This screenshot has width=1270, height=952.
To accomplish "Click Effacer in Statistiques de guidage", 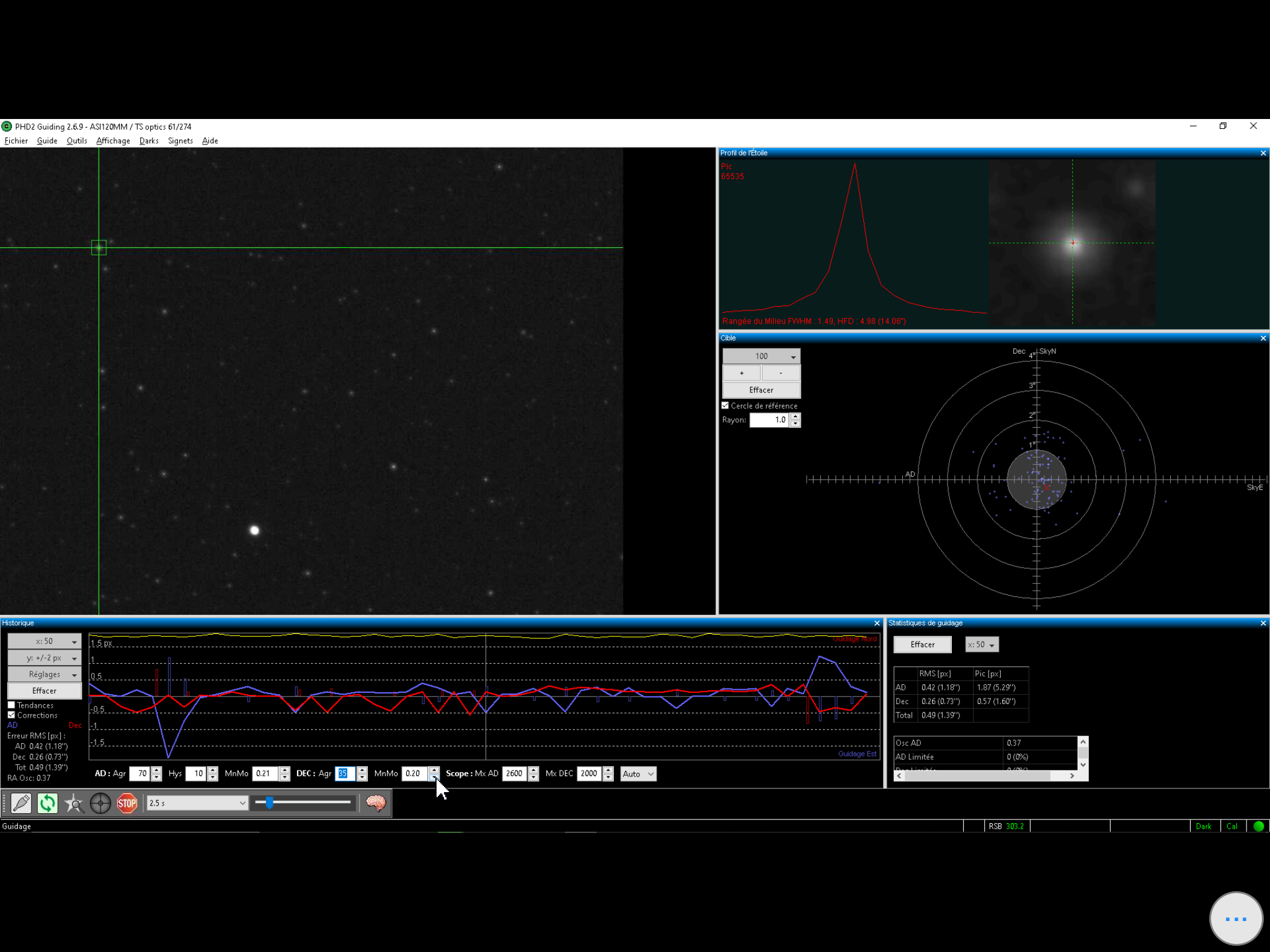I will click(x=922, y=645).
